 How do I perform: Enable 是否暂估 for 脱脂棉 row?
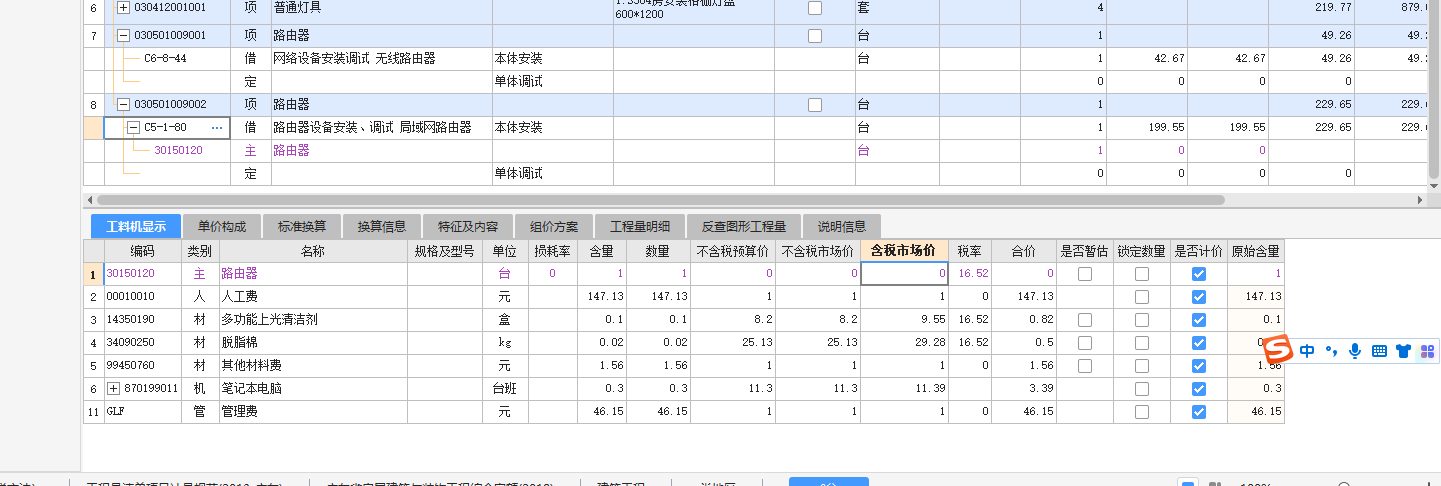[x=1085, y=343]
